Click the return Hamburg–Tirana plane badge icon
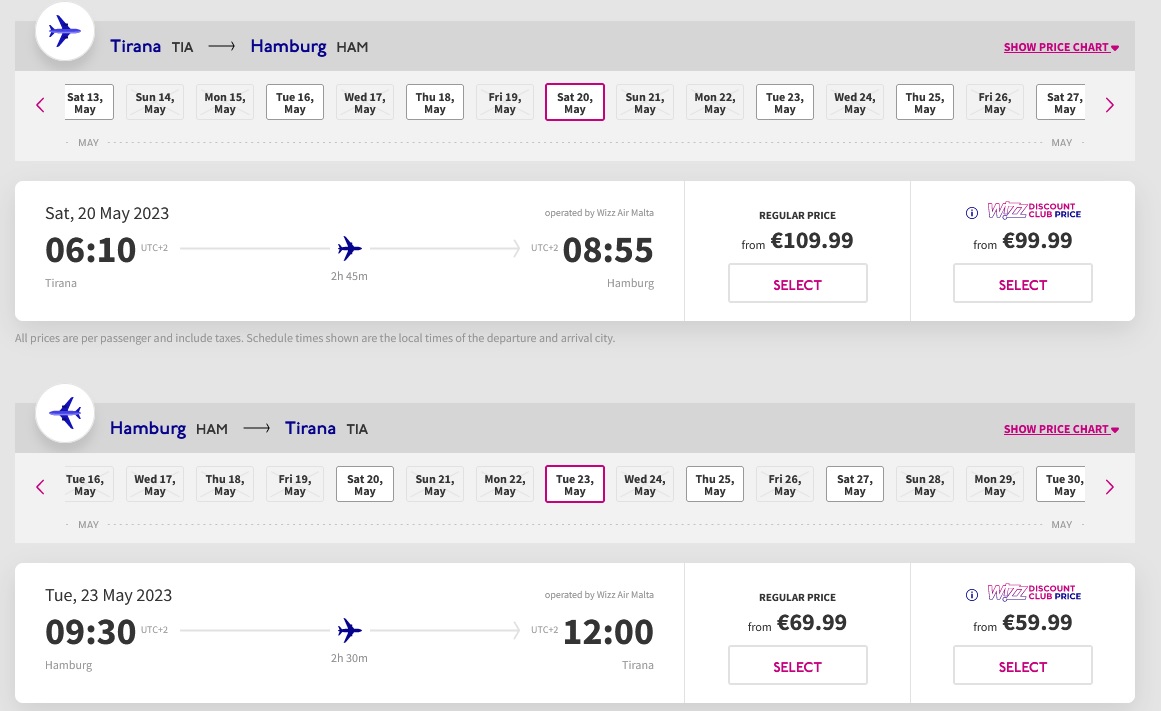The width and height of the screenshot is (1161, 711). click(x=65, y=413)
